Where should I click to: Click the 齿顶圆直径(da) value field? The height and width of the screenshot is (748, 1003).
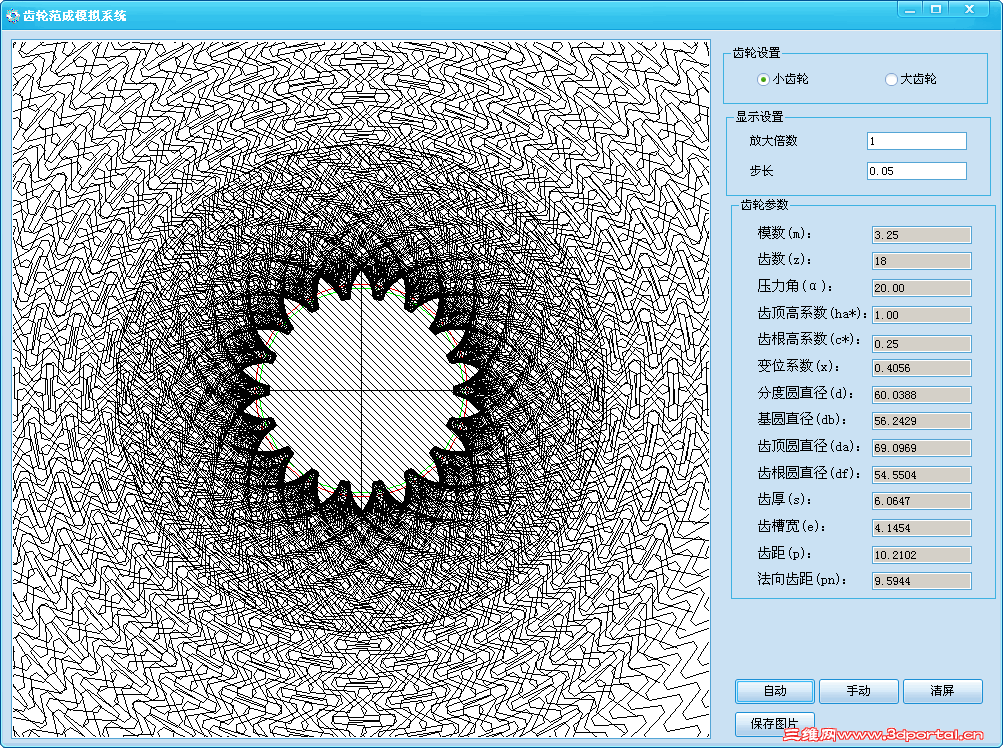pyautogui.click(x=922, y=448)
